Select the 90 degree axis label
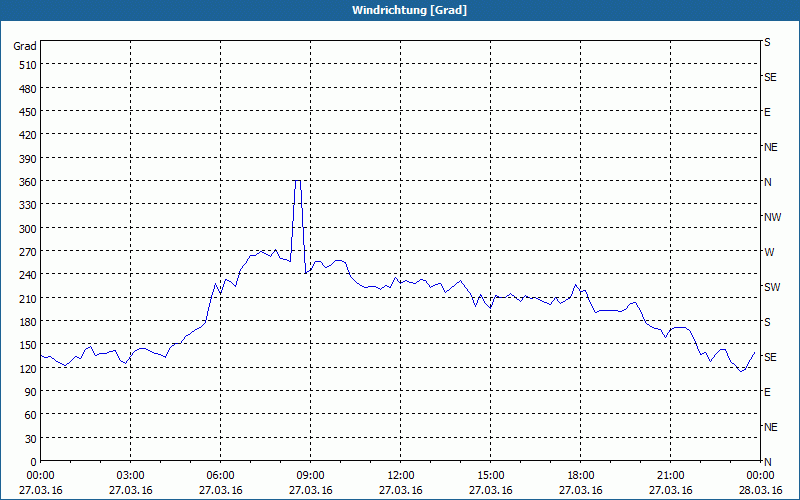This screenshot has width=800, height=500. click(31, 392)
